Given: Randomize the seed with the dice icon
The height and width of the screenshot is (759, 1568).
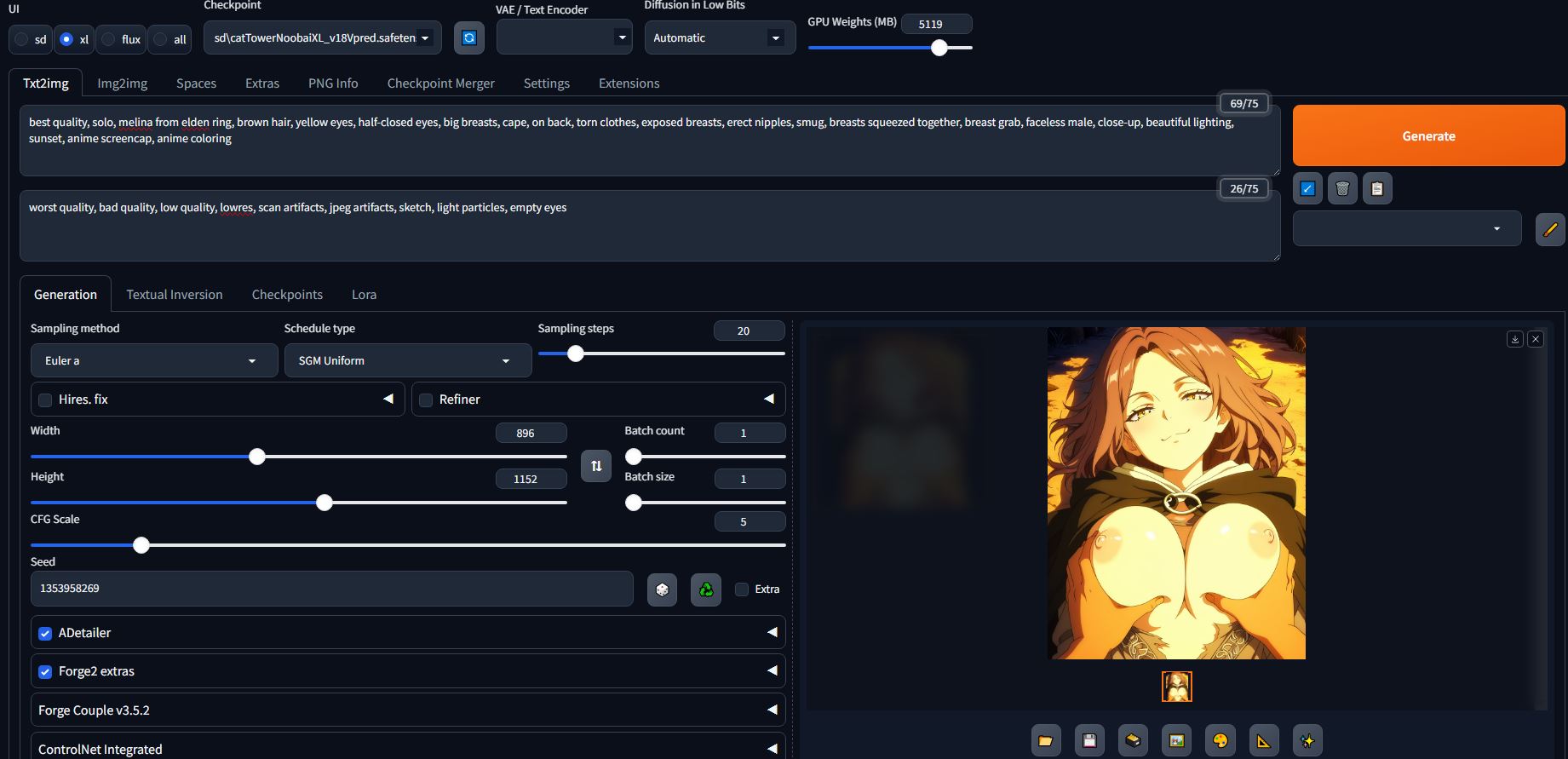Looking at the screenshot, I should [x=662, y=589].
